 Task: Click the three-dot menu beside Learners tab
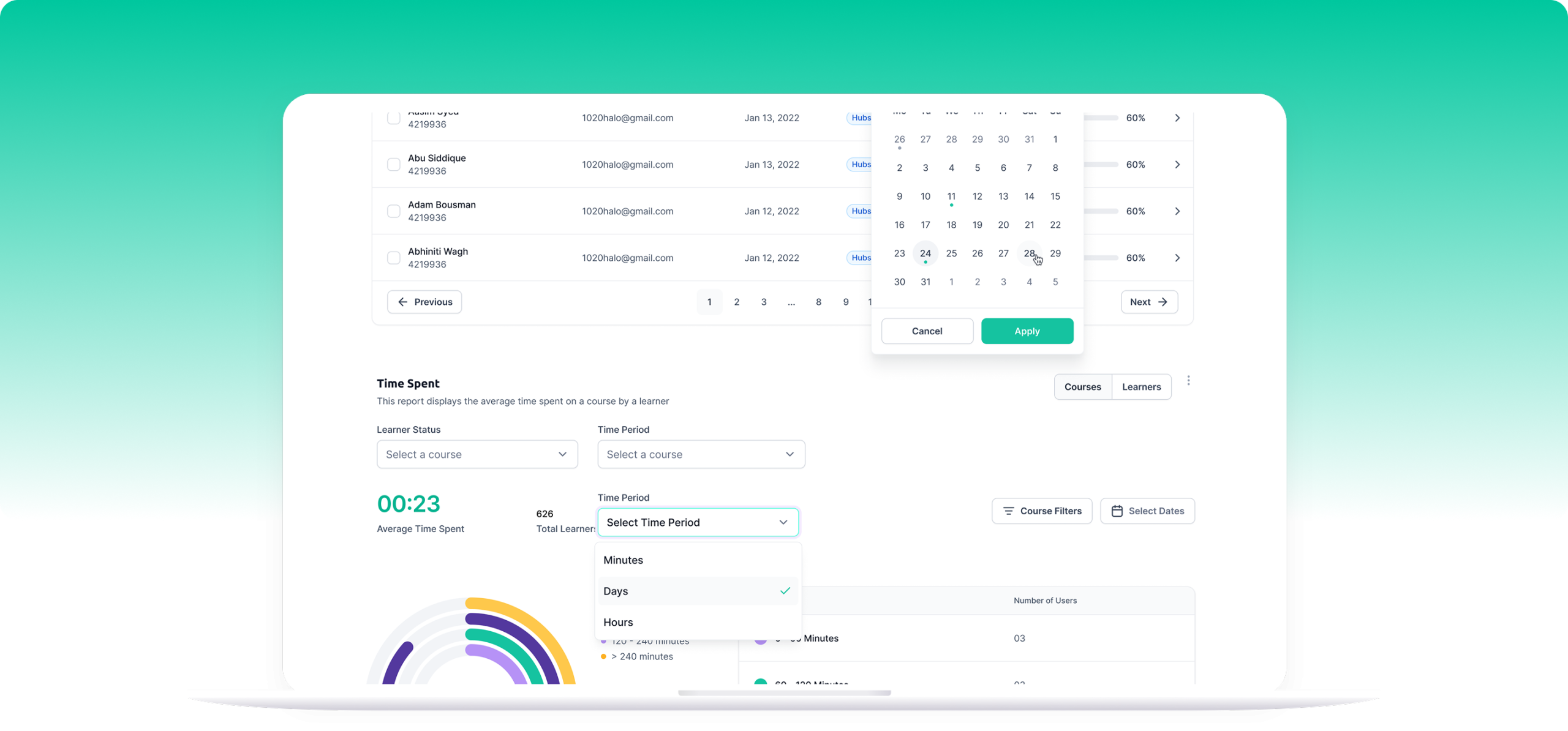tap(1188, 381)
